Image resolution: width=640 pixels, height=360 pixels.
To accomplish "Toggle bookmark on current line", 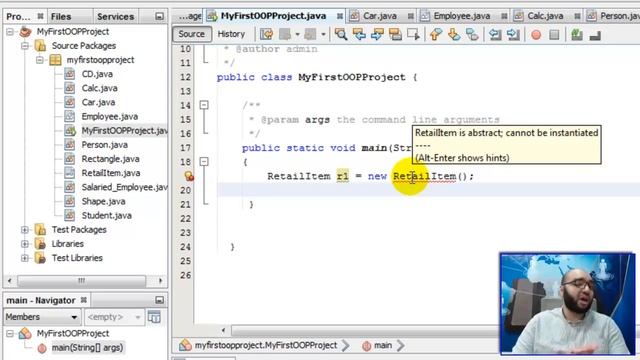I will click(472, 34).
